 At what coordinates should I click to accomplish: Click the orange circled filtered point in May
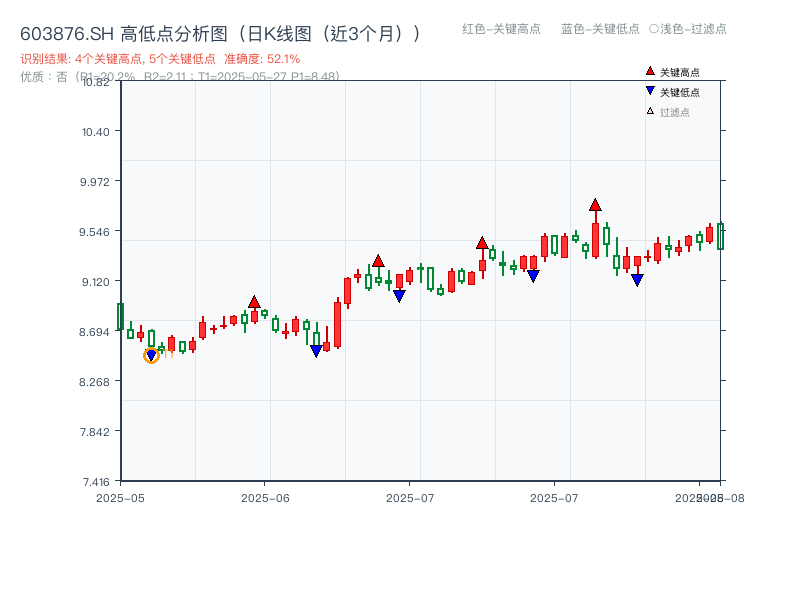click(152, 355)
